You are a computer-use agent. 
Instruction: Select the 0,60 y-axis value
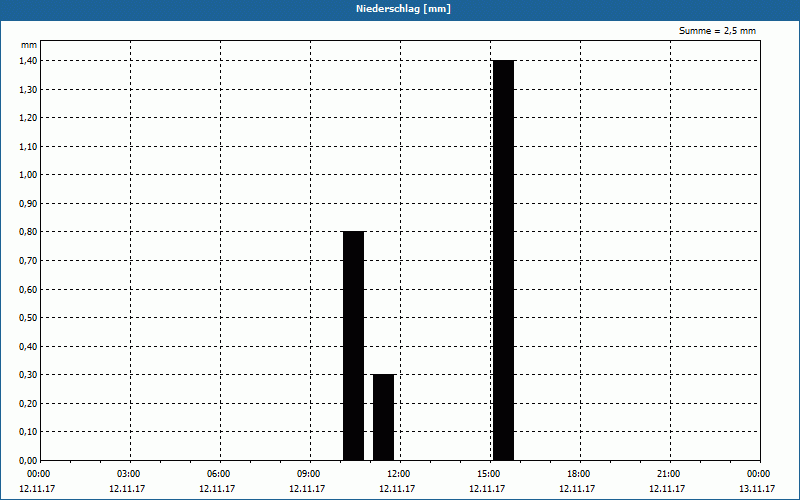(x=28, y=289)
